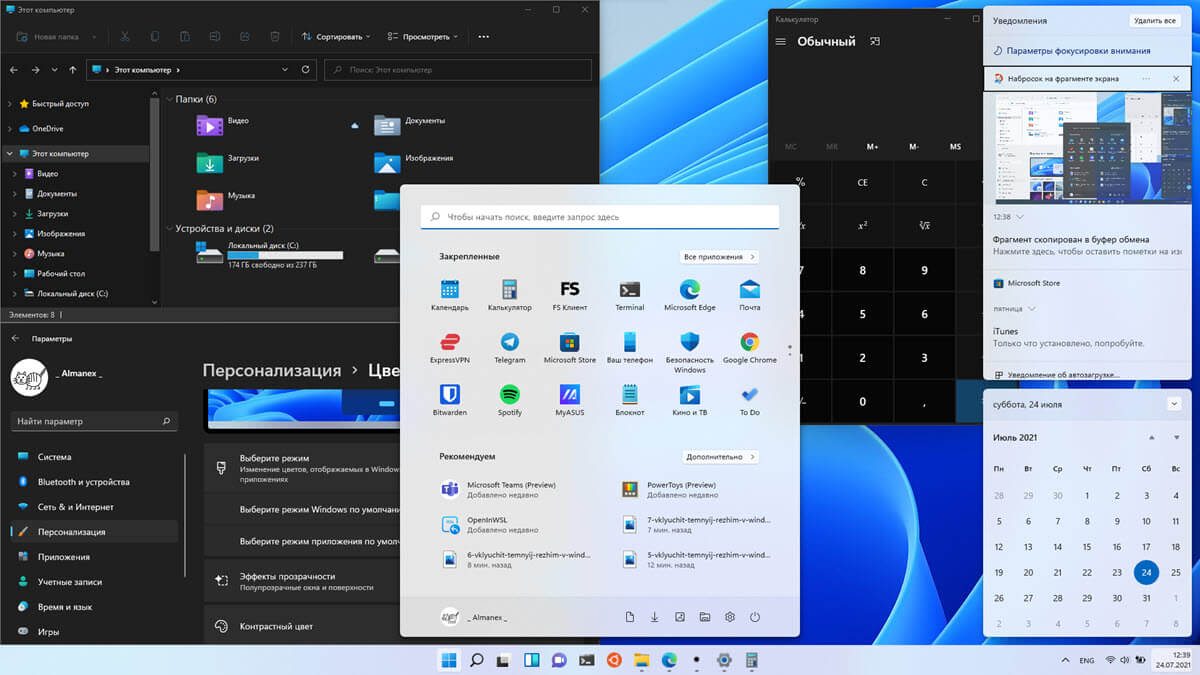Open FS Клиент pinned app
Screen dimensions: 1200x675
pos(570,294)
